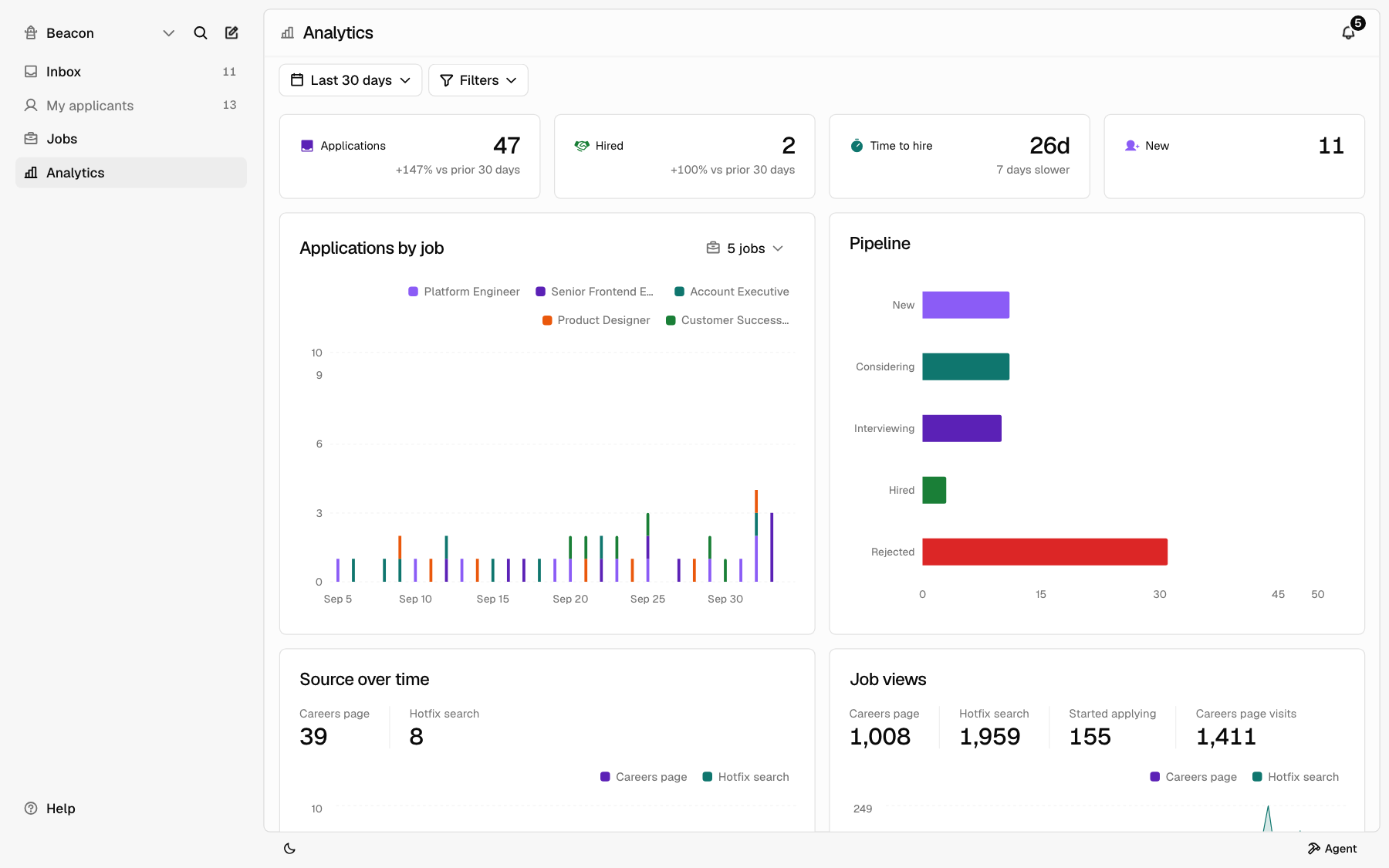Click the Beacon workspace icon

coord(31,33)
